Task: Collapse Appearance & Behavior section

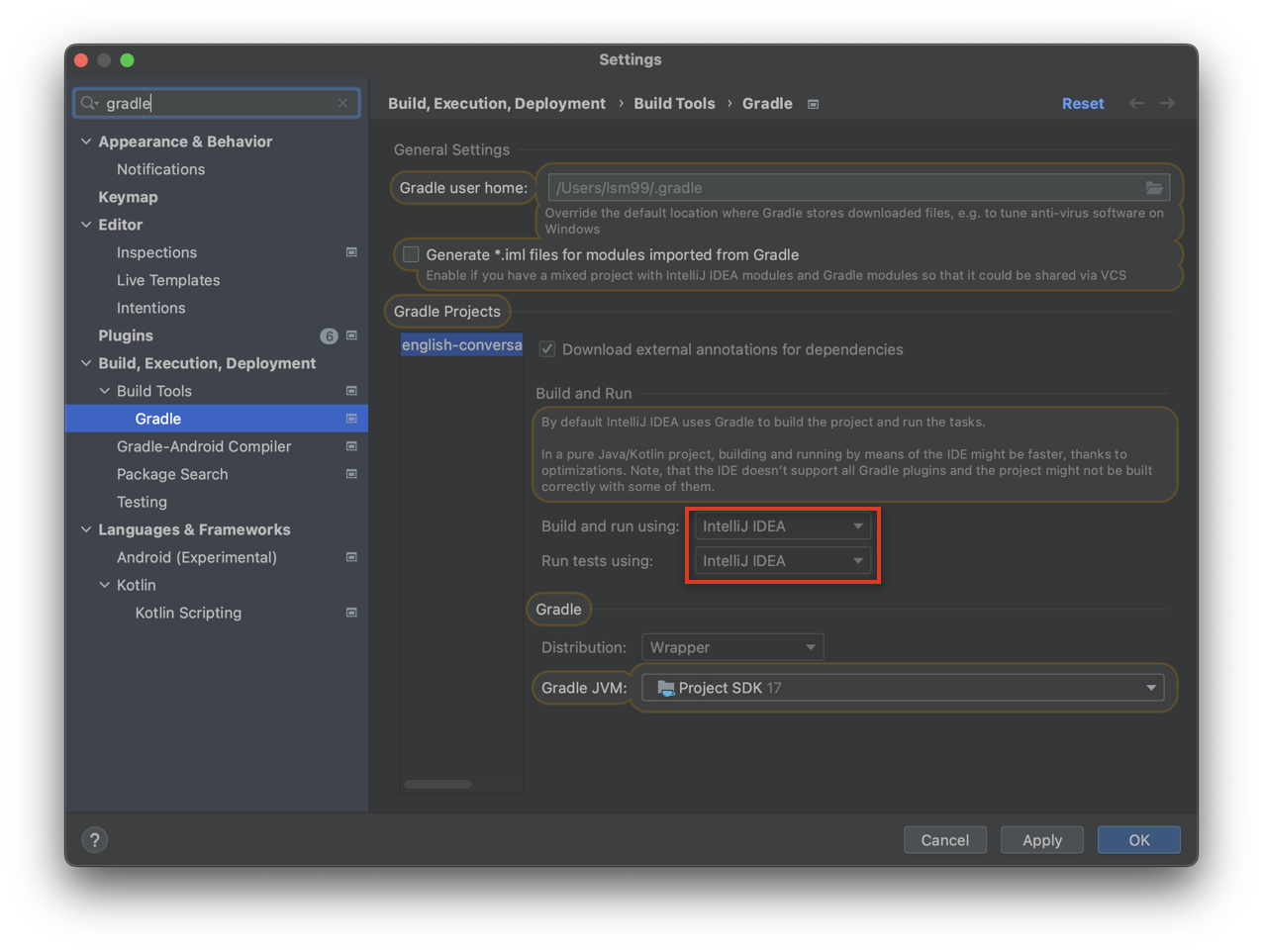Action: point(86,142)
